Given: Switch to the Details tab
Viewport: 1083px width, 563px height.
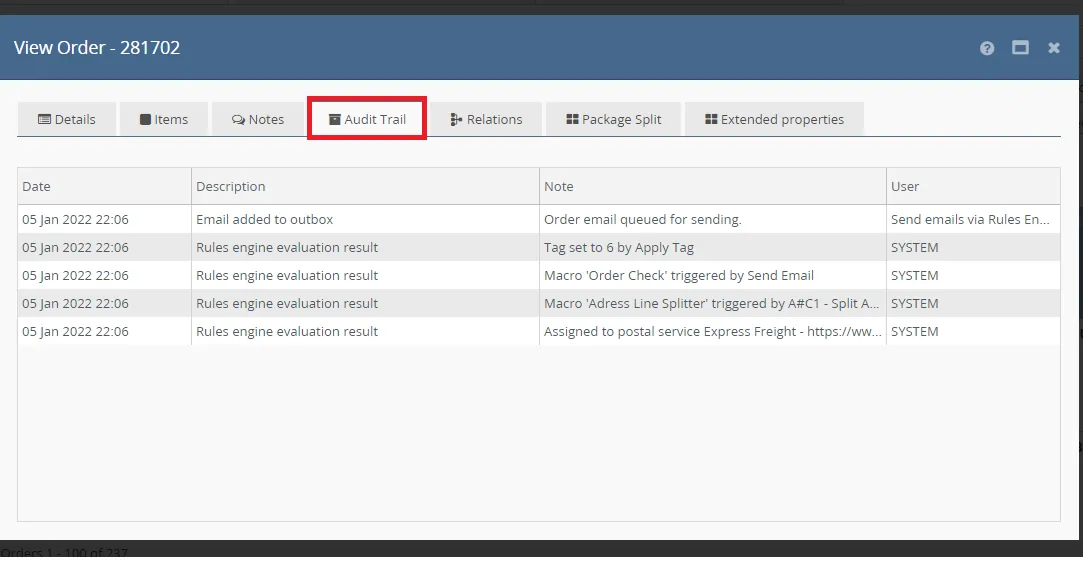Looking at the screenshot, I should tap(67, 120).
